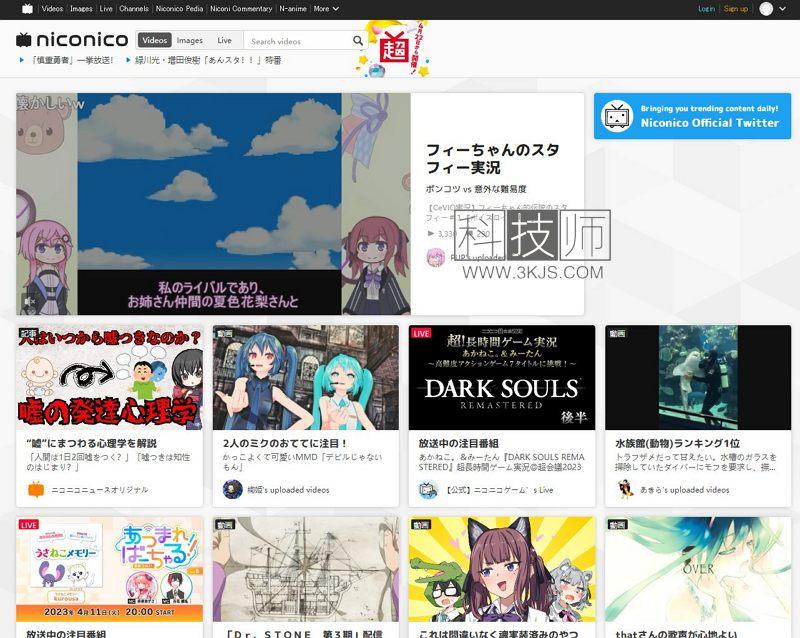Screen dimensions: 800x638
Task: Open the DARK SOULS Remastered live thumbnail
Action: 502,378
